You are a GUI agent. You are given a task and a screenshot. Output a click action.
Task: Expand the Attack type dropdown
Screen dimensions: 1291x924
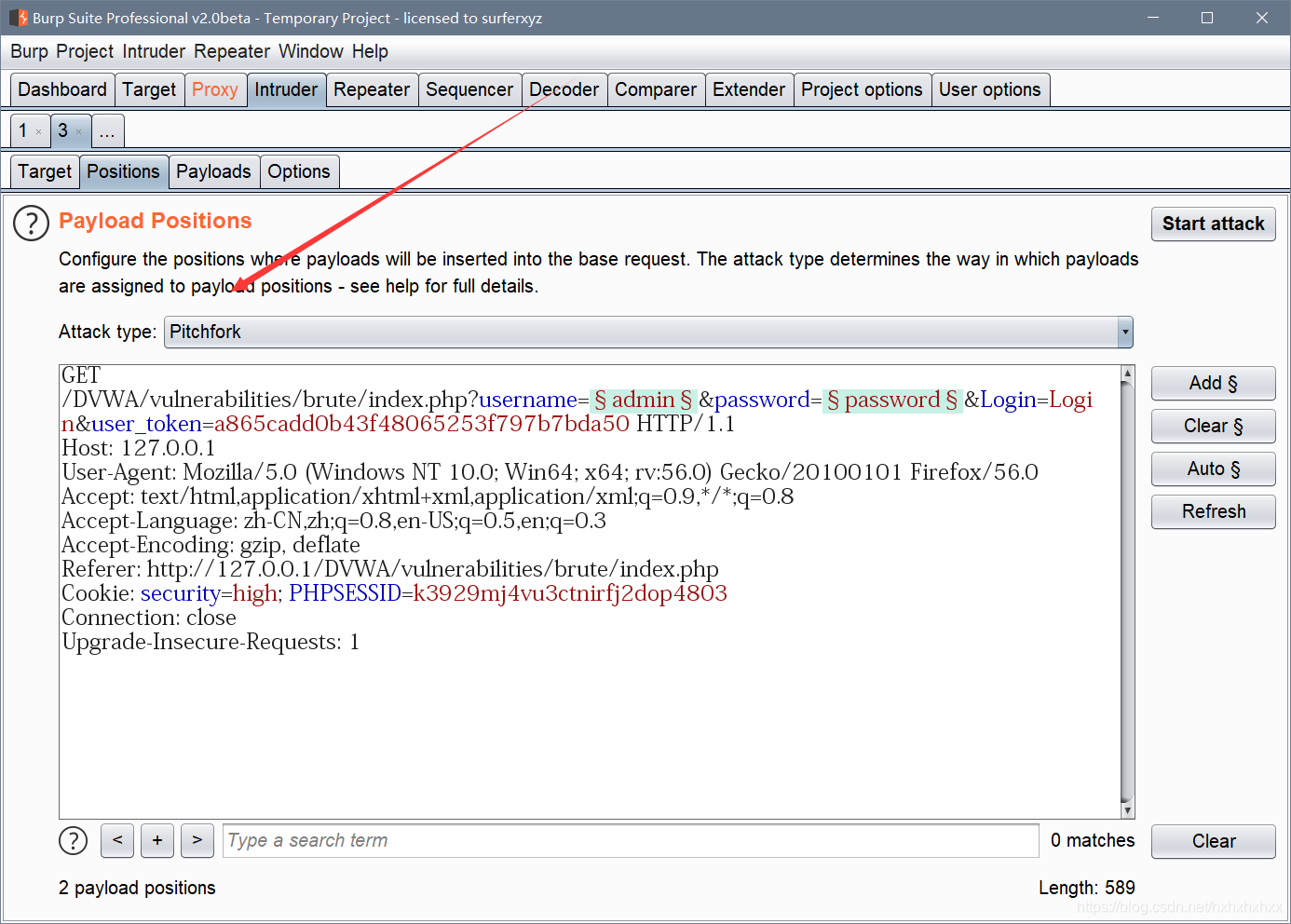tap(1125, 333)
